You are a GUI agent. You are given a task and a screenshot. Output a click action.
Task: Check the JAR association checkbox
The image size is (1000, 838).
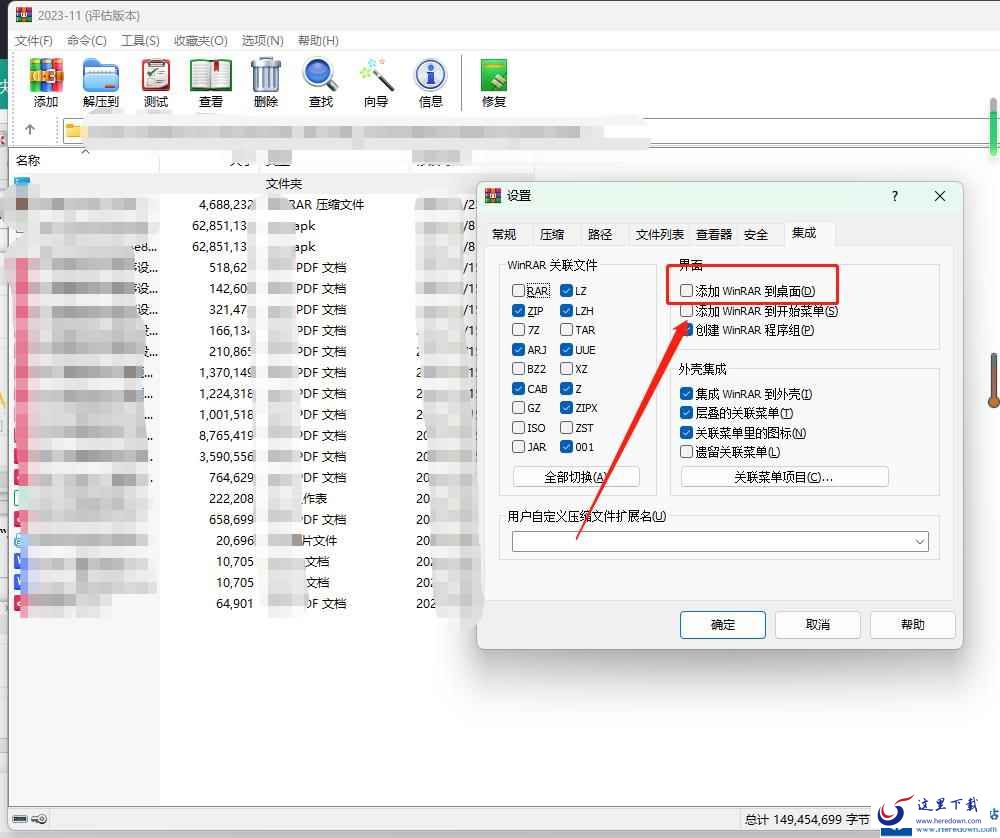[518, 446]
